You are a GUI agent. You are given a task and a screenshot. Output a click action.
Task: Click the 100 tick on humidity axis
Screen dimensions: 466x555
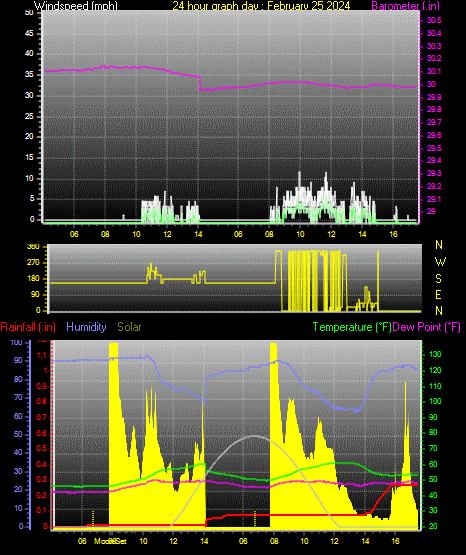coord(17,343)
